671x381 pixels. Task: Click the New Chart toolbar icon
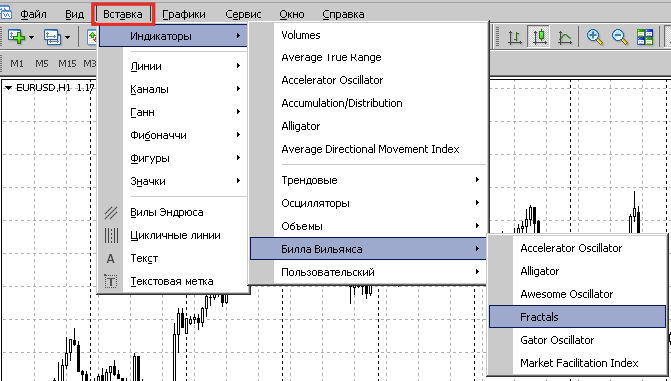click(16, 37)
